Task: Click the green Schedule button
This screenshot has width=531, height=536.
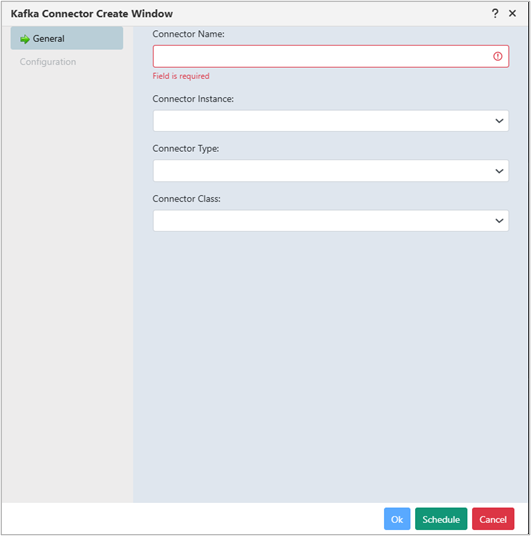Action: coord(441,519)
